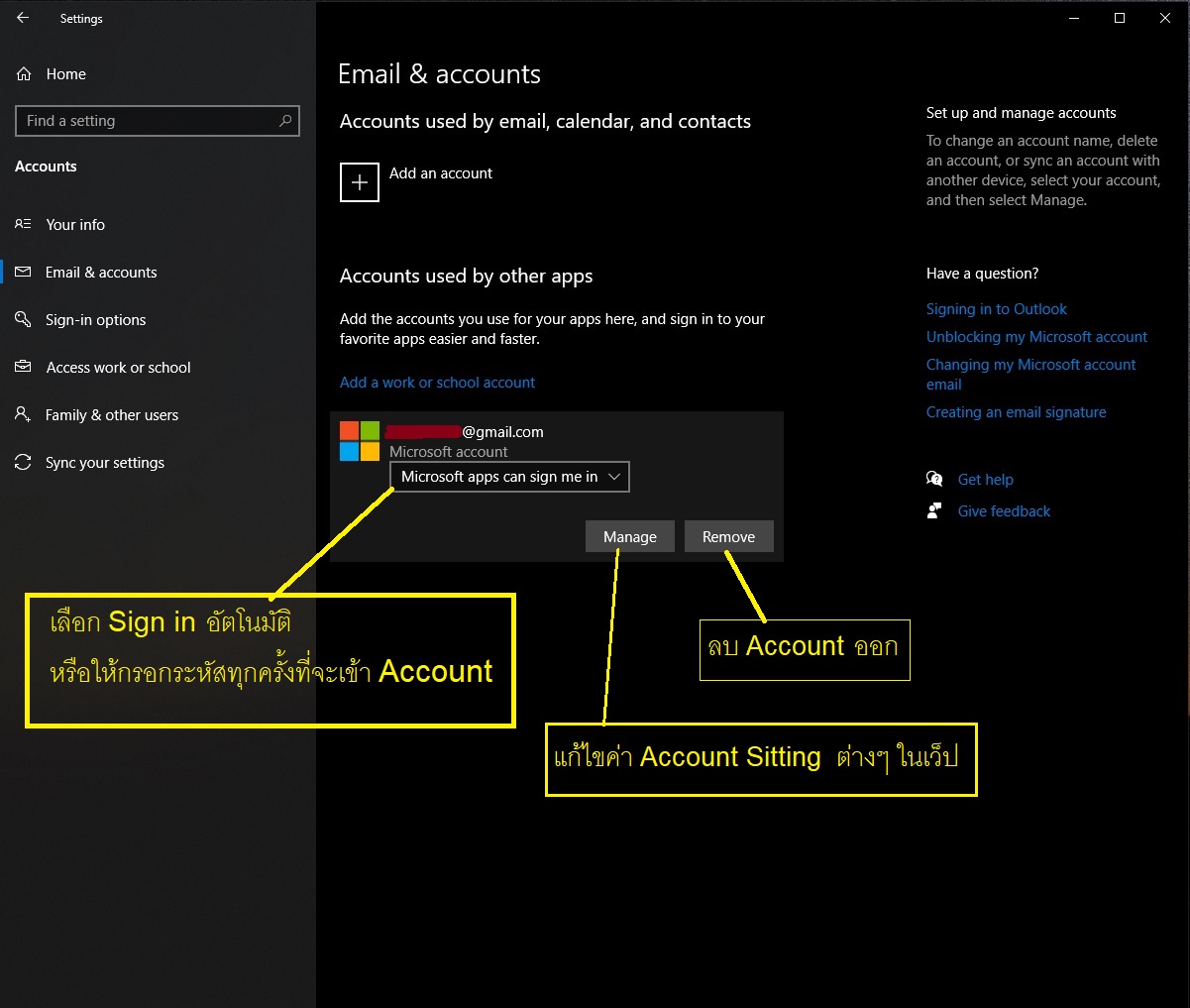Select the Sign-in options key icon
Screen dimensions: 1190x1008
[x=23, y=319]
